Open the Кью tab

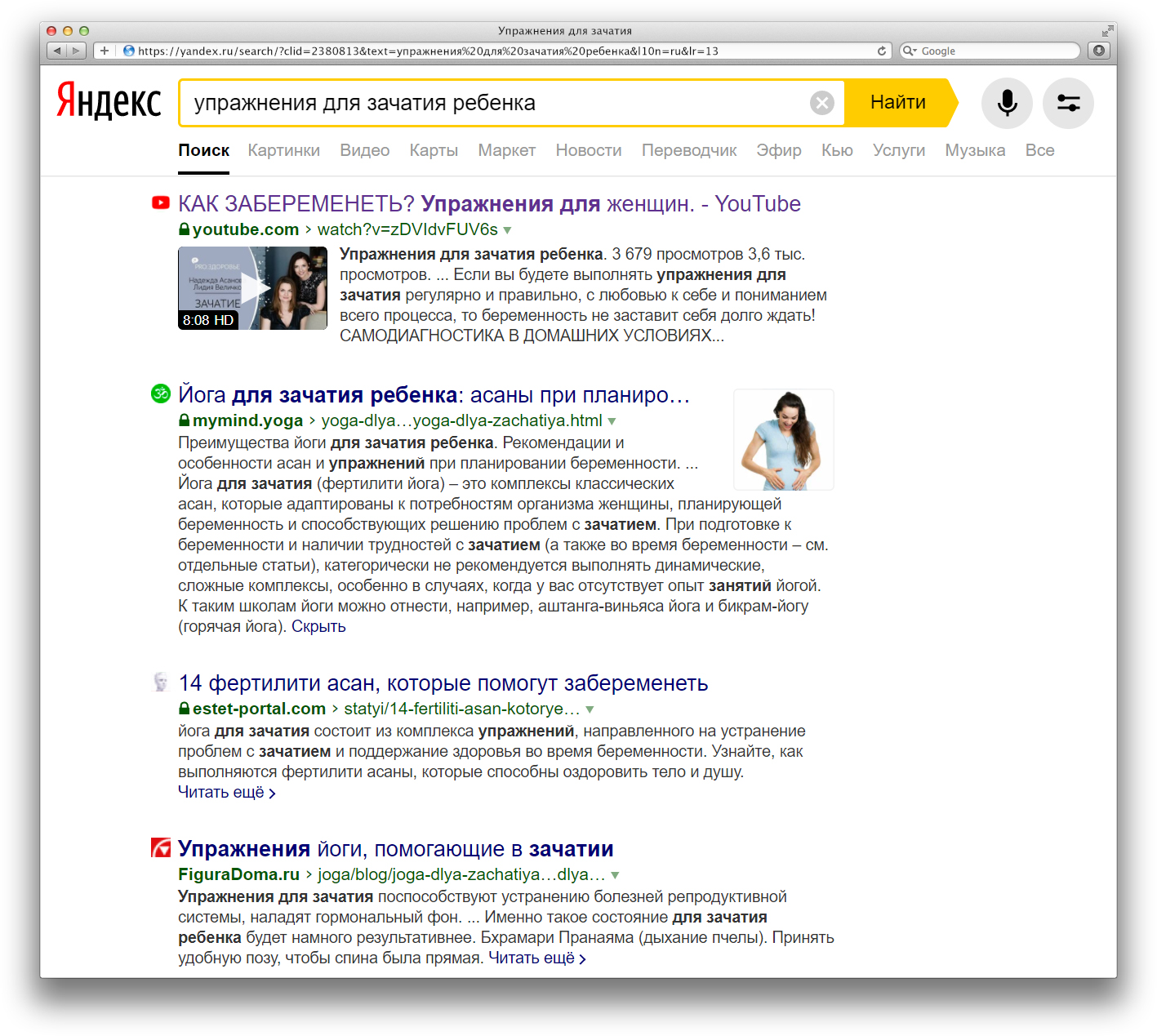tap(837, 150)
